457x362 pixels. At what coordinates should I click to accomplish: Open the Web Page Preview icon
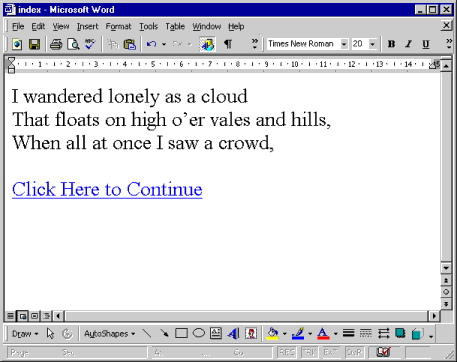click(17, 44)
